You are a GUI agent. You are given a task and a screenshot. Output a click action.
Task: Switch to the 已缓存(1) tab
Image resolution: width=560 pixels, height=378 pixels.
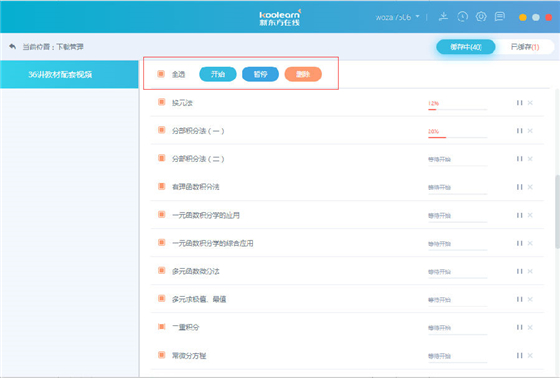point(525,47)
